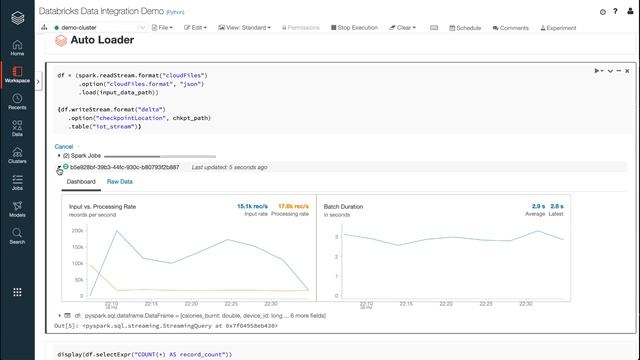Click the streaming query status icon

tap(66, 167)
